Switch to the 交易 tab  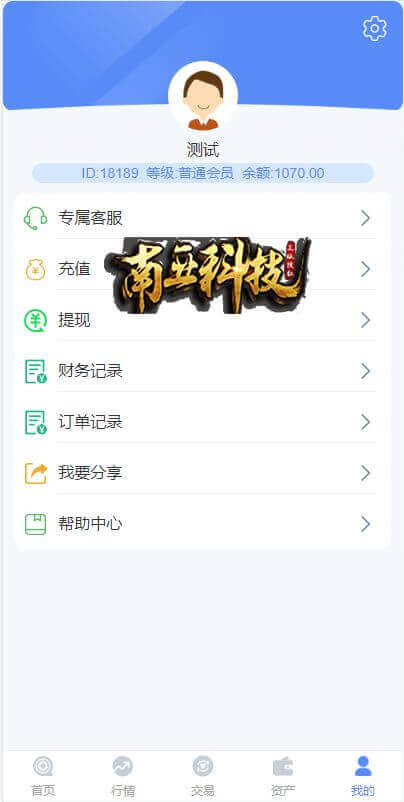[203, 776]
